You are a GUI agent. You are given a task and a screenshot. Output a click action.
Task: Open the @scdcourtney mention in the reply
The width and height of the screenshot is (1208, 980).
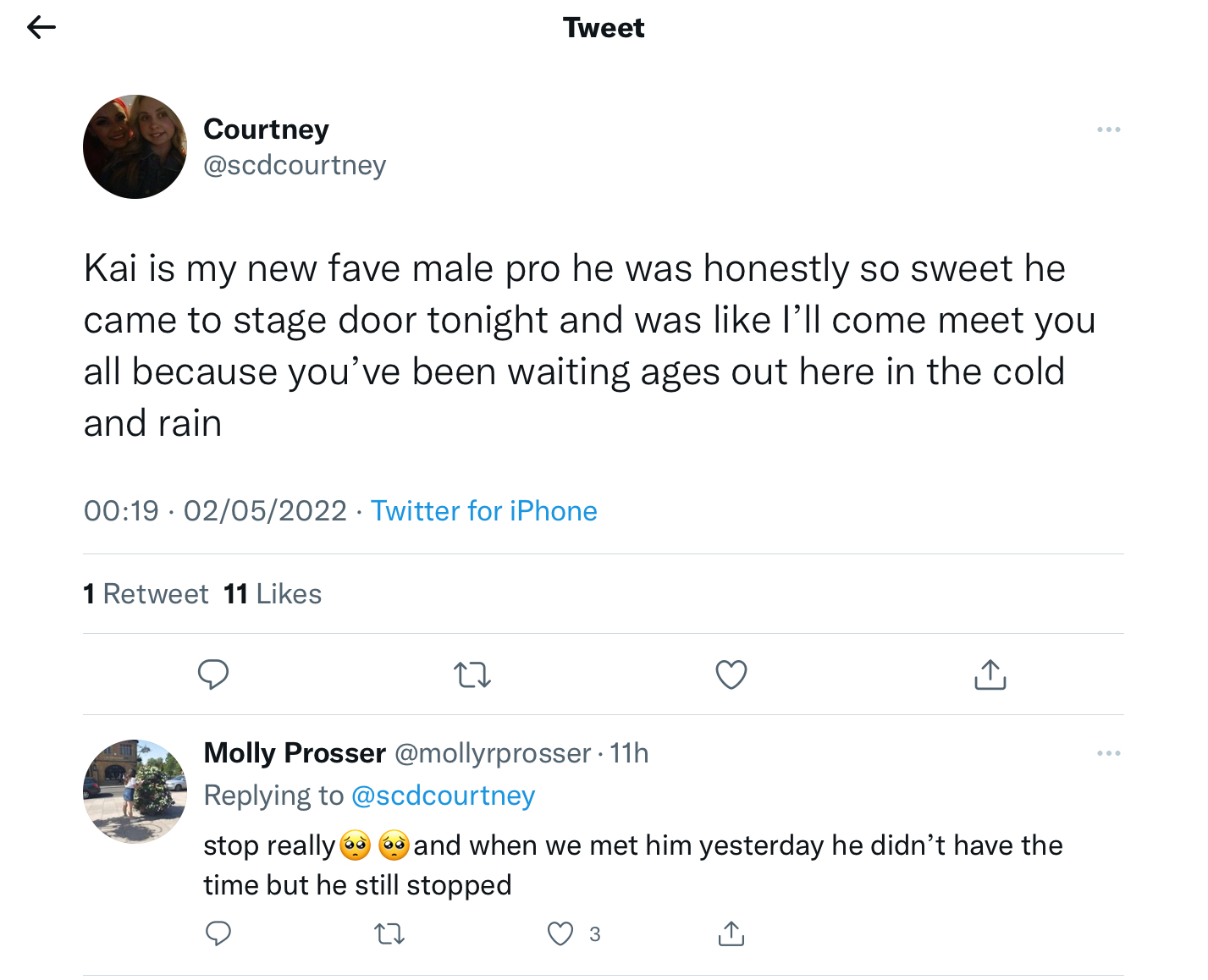point(443,796)
